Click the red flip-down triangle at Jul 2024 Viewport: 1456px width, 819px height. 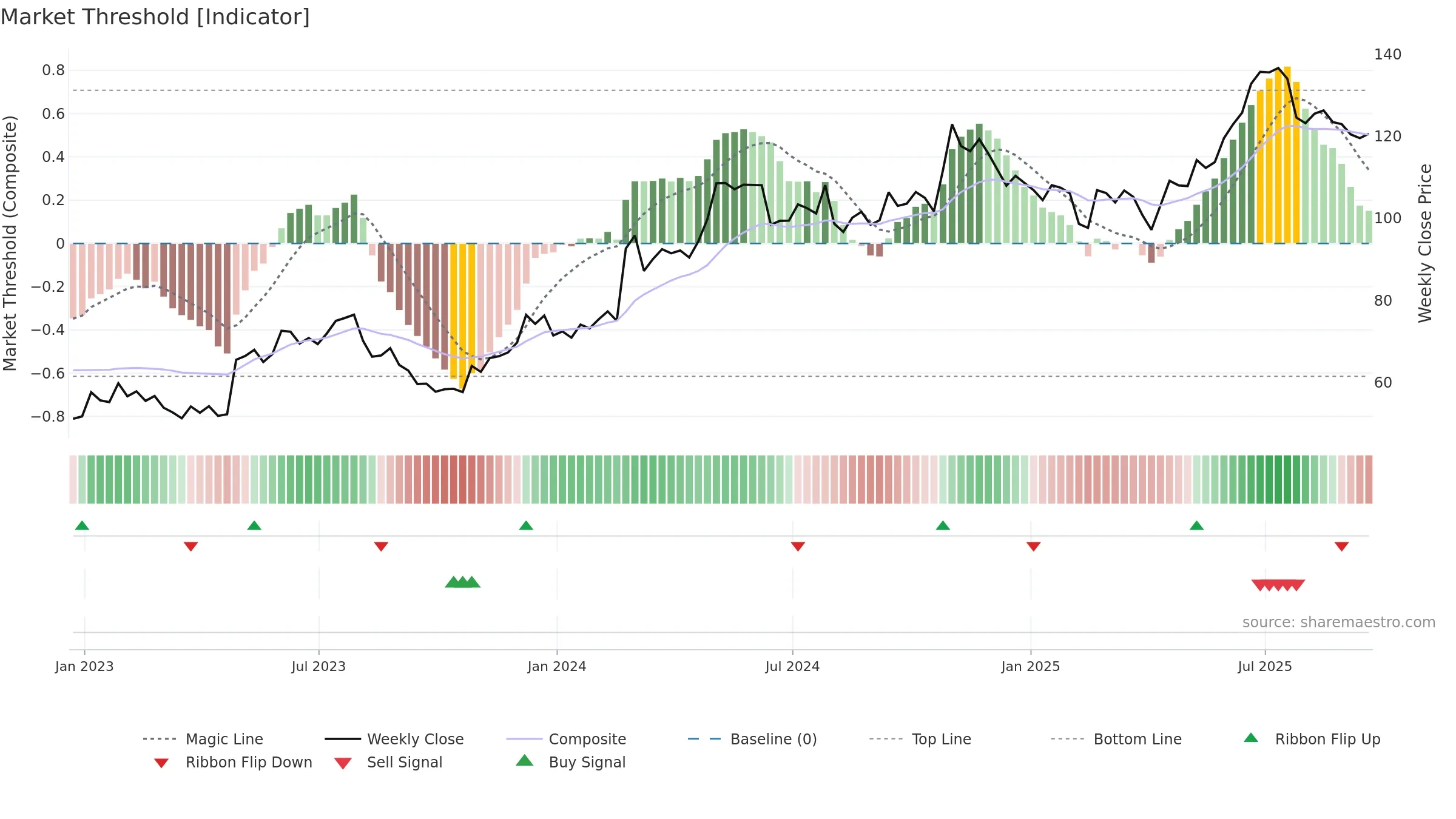coord(798,547)
